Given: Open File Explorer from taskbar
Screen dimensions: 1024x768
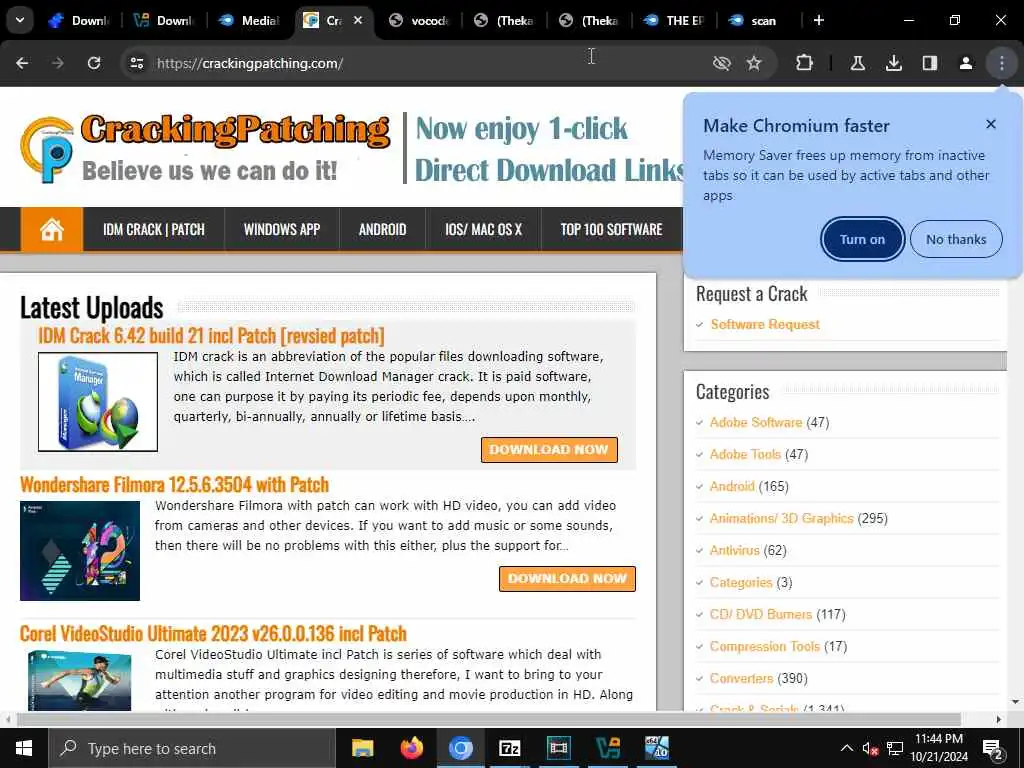Looking at the screenshot, I should tap(362, 748).
